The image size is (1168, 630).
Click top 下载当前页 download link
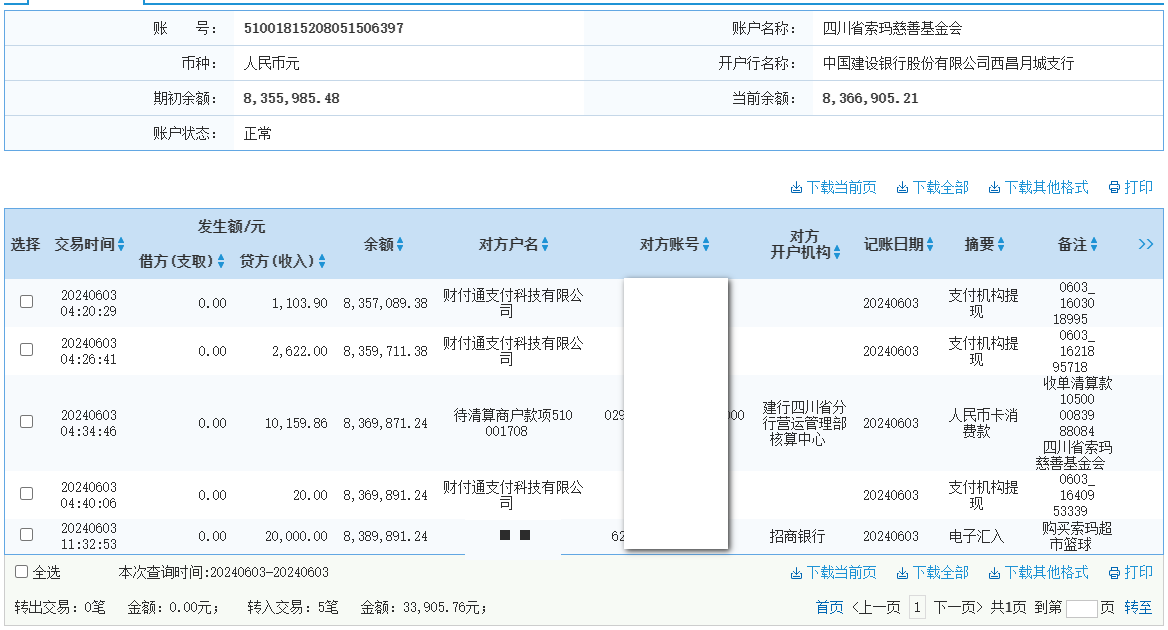click(x=834, y=188)
